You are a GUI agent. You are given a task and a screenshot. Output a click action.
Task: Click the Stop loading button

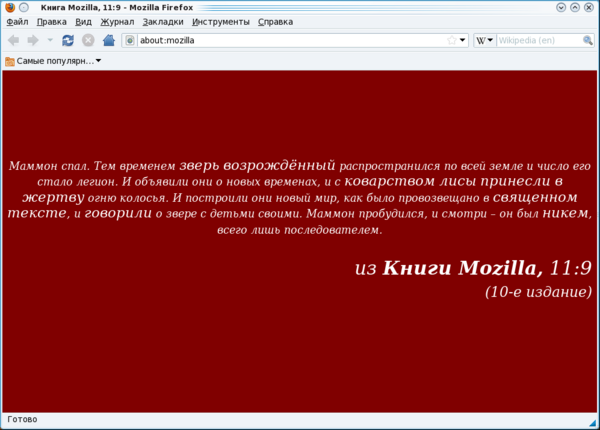coord(88,41)
